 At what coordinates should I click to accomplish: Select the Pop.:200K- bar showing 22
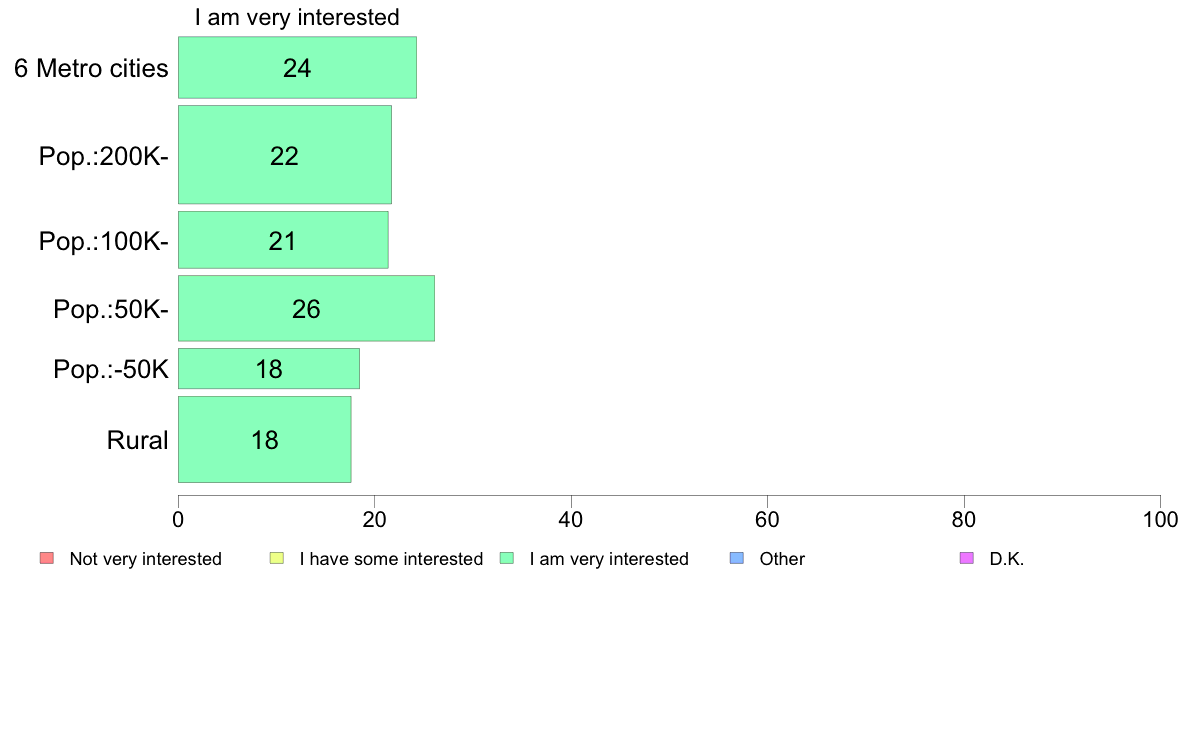tap(285, 155)
